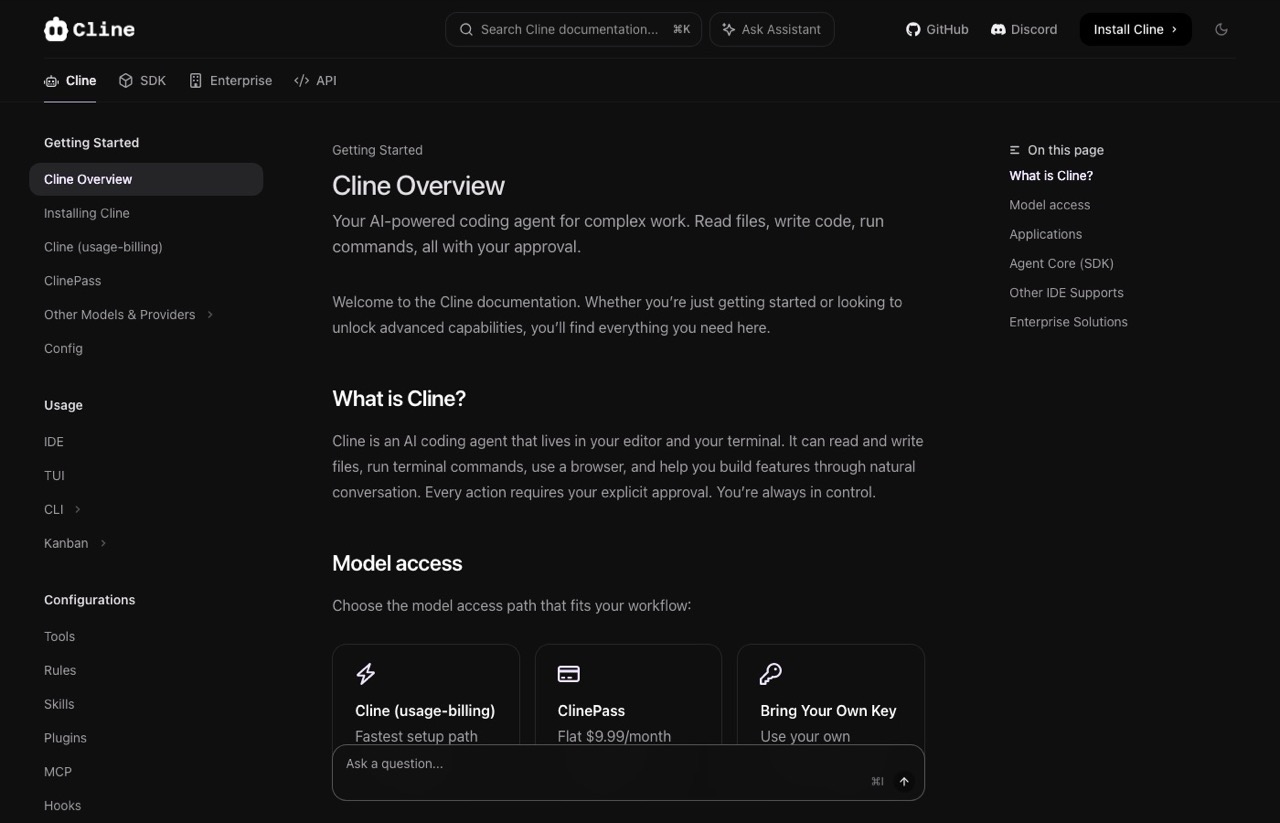Image resolution: width=1280 pixels, height=823 pixels.
Task: Toggle dark mode moon icon
Action: [1221, 30]
